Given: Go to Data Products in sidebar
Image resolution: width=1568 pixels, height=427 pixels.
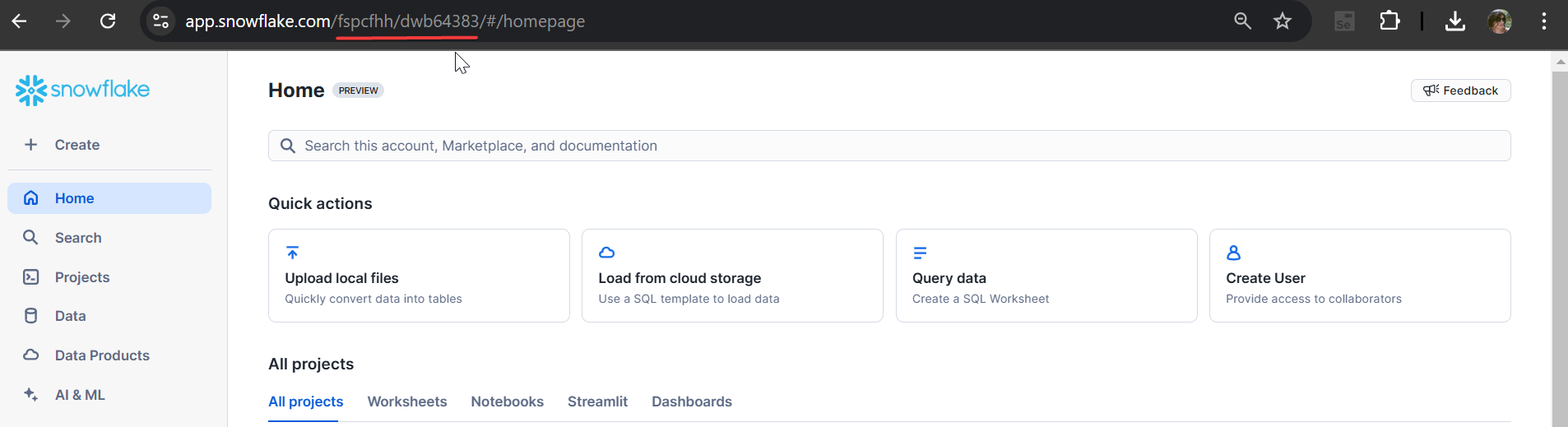Looking at the screenshot, I should [x=102, y=355].
